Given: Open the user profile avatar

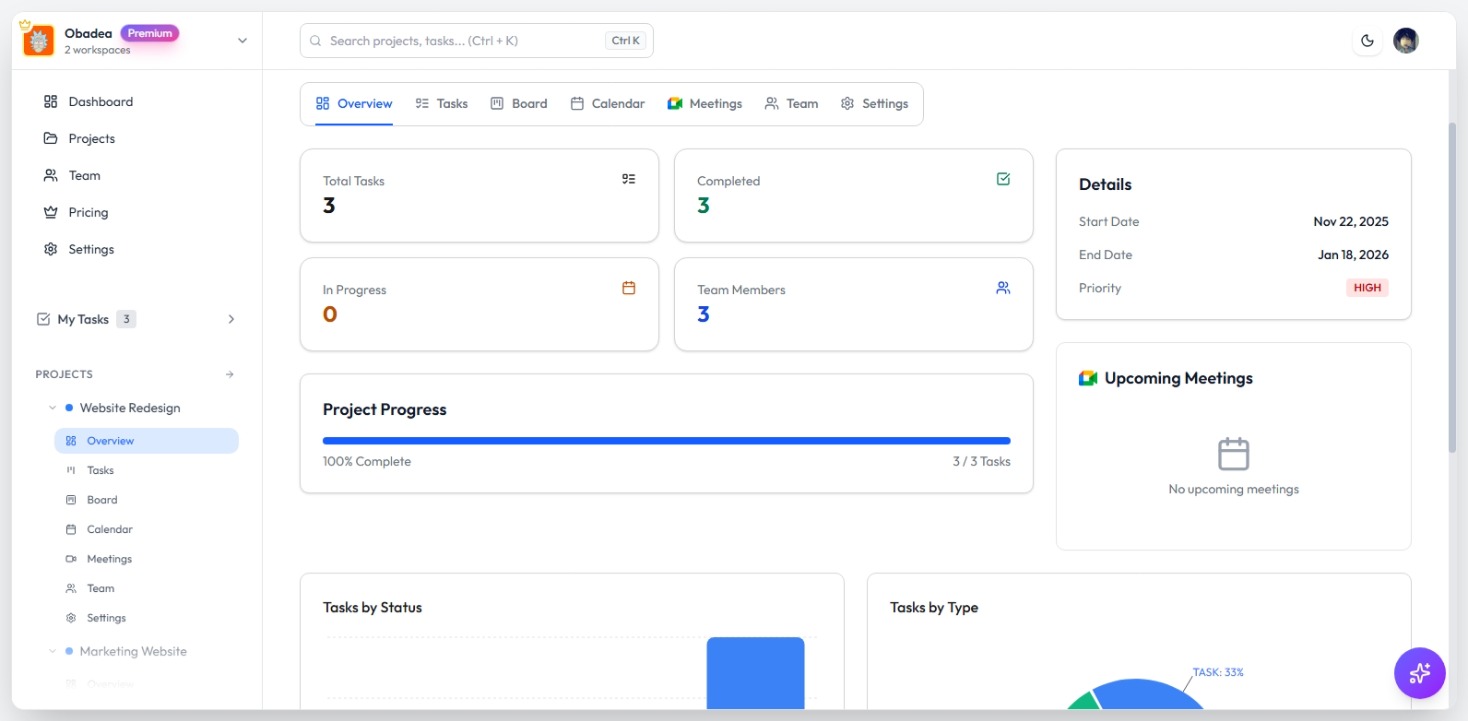Looking at the screenshot, I should pos(1406,41).
